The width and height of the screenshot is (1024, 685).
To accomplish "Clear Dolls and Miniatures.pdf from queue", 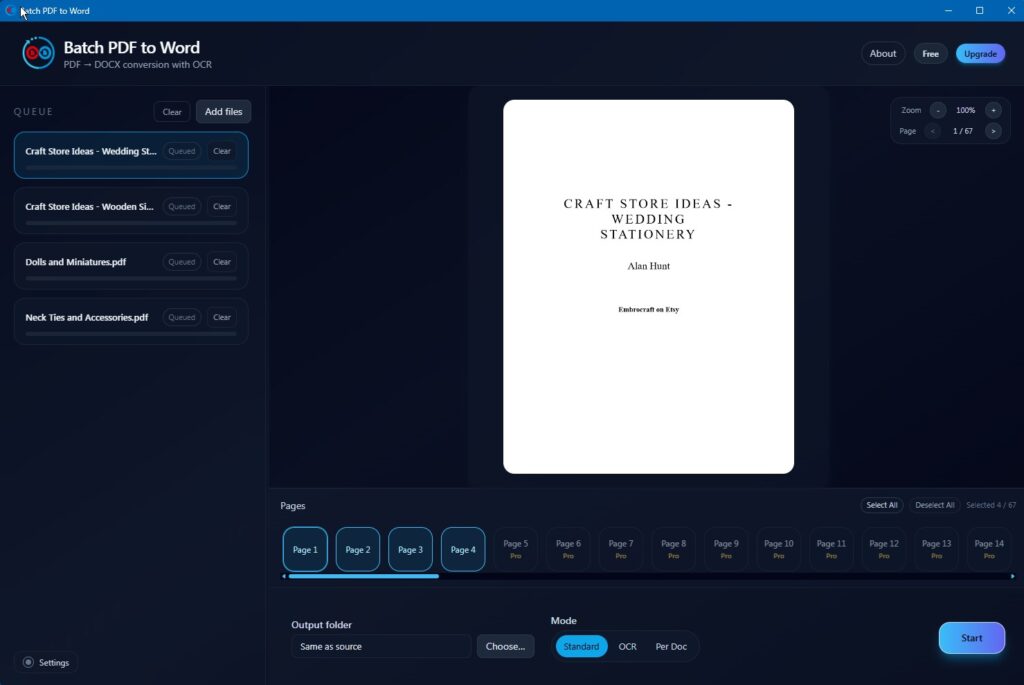I will pyautogui.click(x=221, y=262).
